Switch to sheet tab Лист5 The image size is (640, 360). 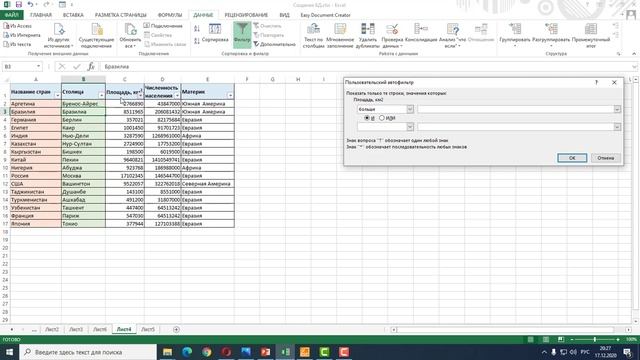pos(148,329)
